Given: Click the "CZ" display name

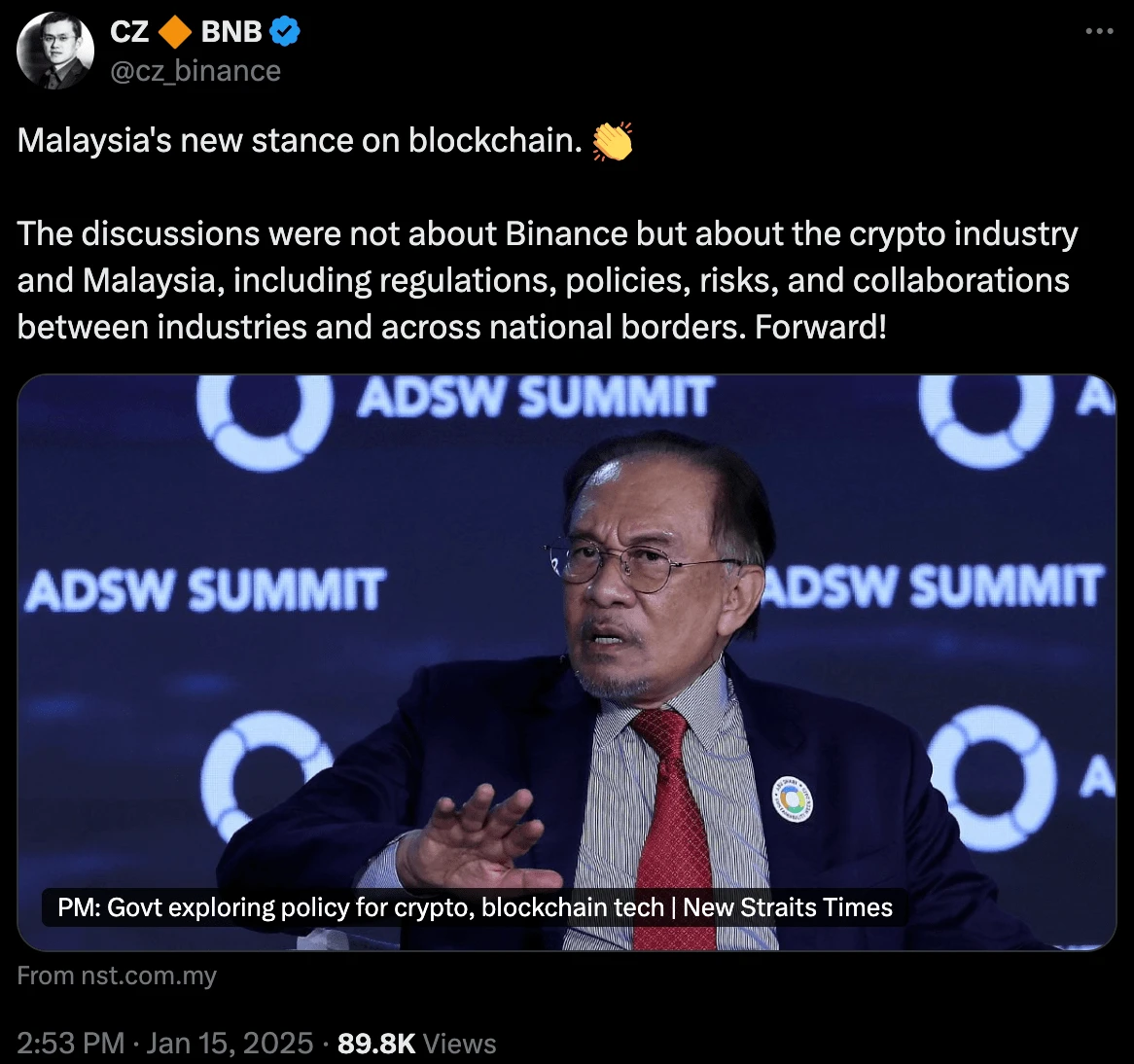Looking at the screenshot, I should point(129,32).
